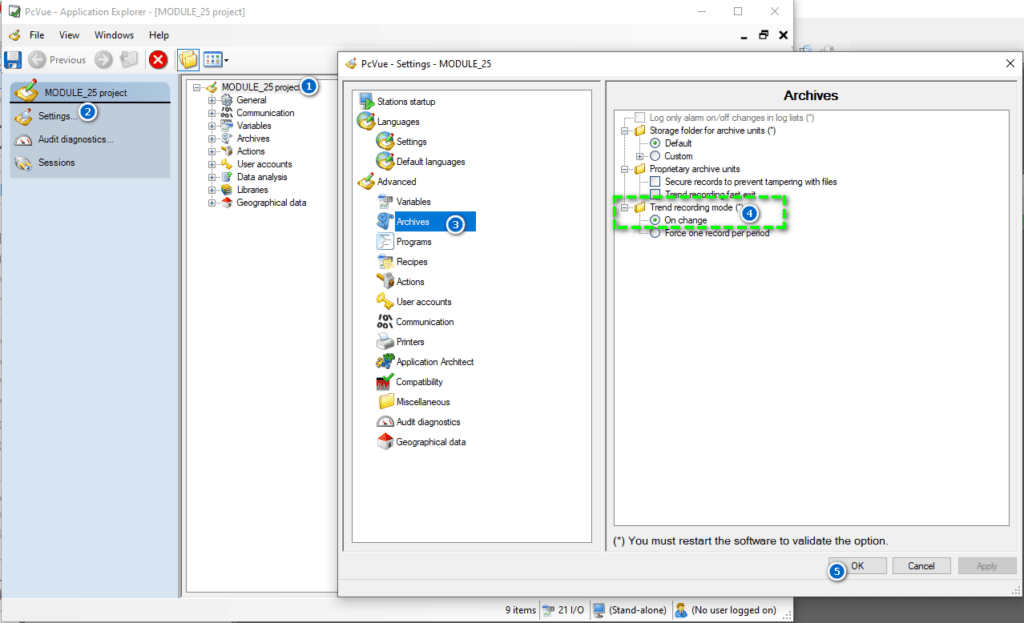The image size is (1024, 623).
Task: Enable Secure records to prevent tampering
Action: [655, 182]
